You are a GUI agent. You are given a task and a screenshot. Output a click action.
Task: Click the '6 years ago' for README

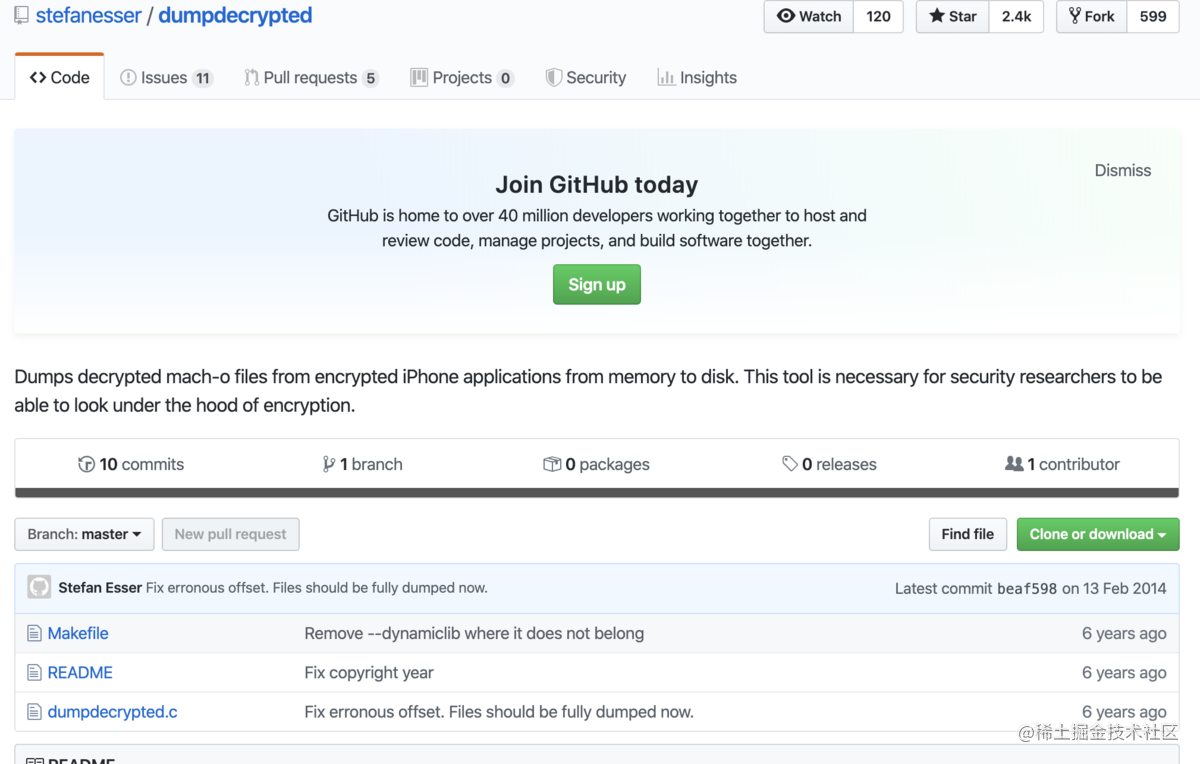(1124, 672)
